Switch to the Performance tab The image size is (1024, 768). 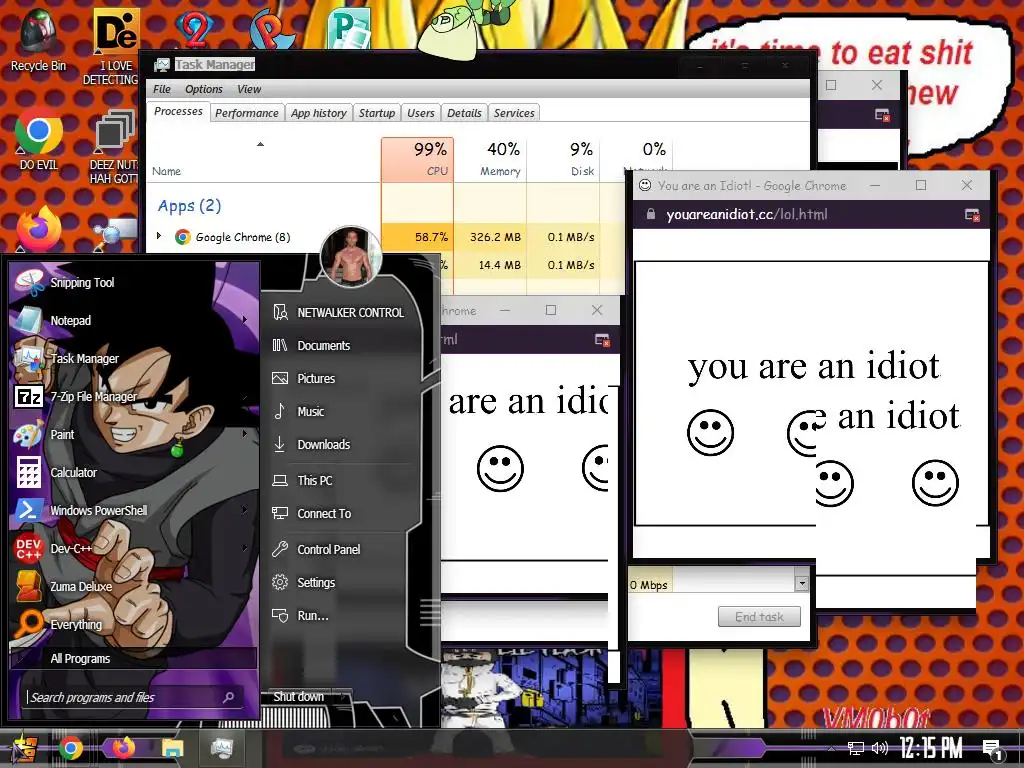click(247, 113)
